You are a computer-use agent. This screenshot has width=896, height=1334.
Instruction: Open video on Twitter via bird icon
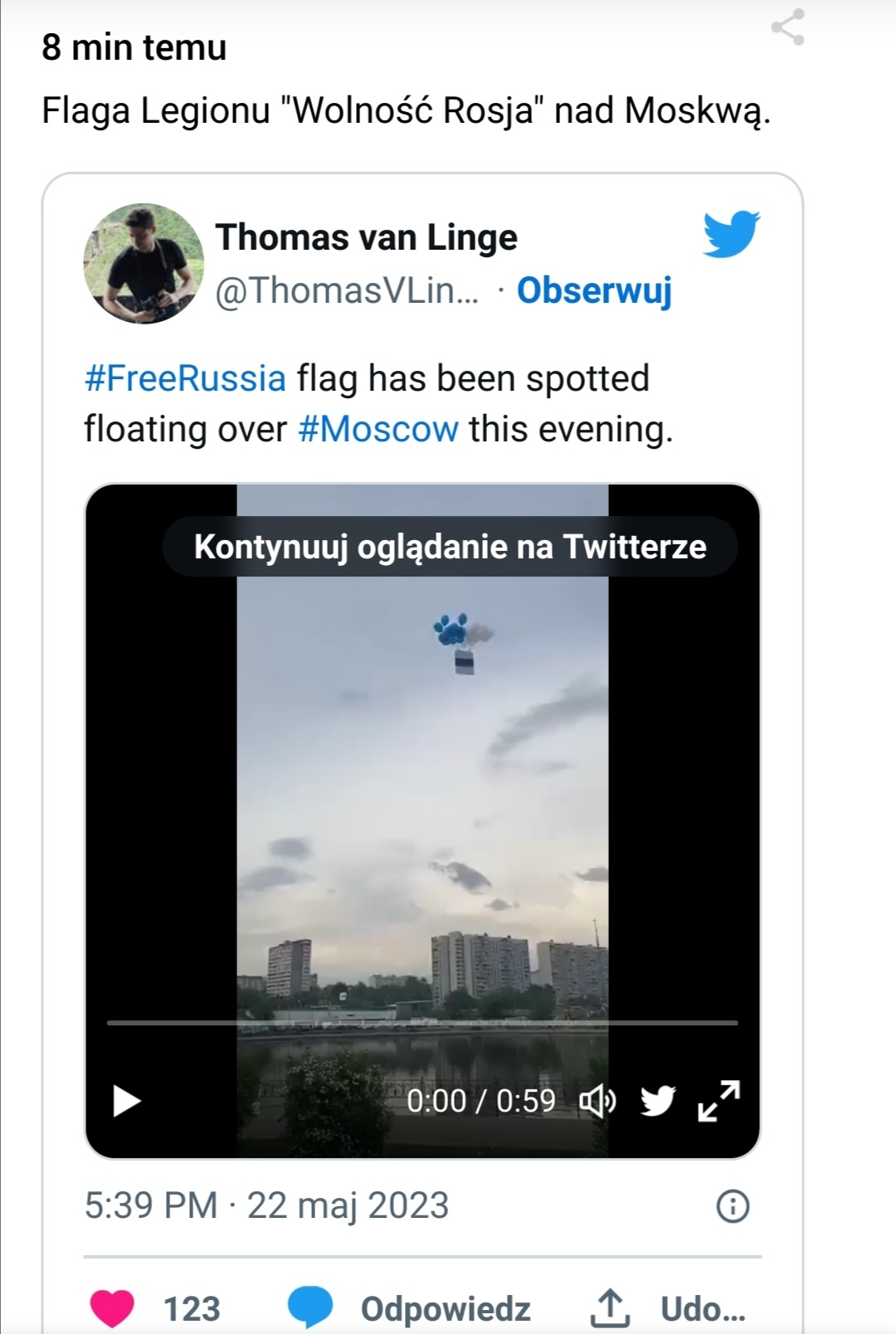(x=658, y=1102)
